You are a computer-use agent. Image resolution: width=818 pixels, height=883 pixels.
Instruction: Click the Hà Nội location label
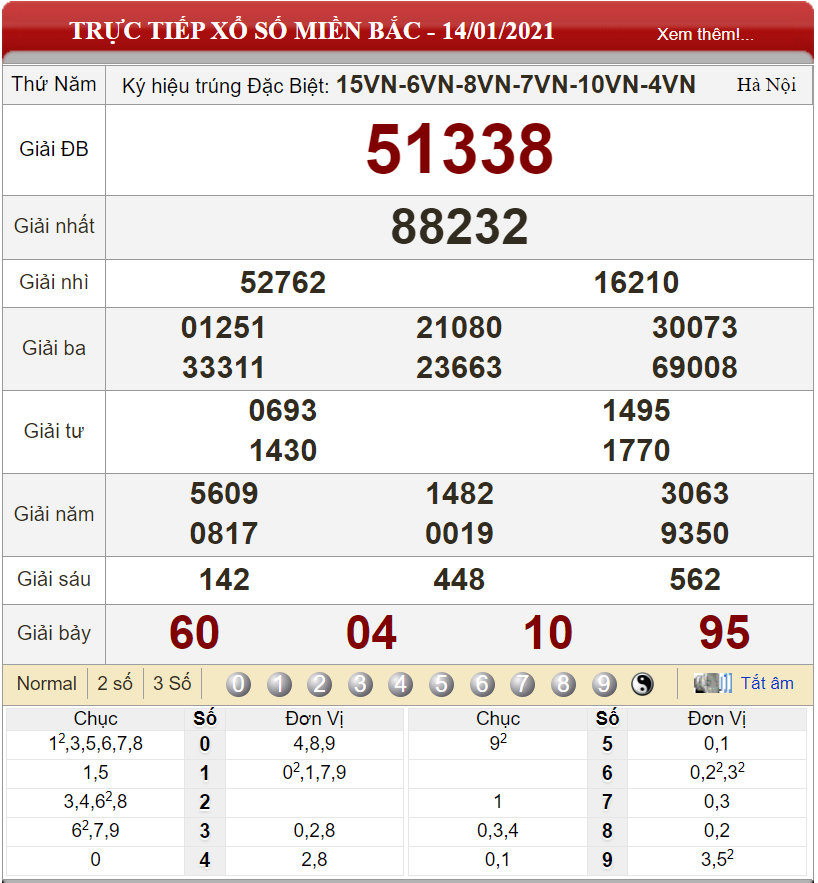point(766,85)
